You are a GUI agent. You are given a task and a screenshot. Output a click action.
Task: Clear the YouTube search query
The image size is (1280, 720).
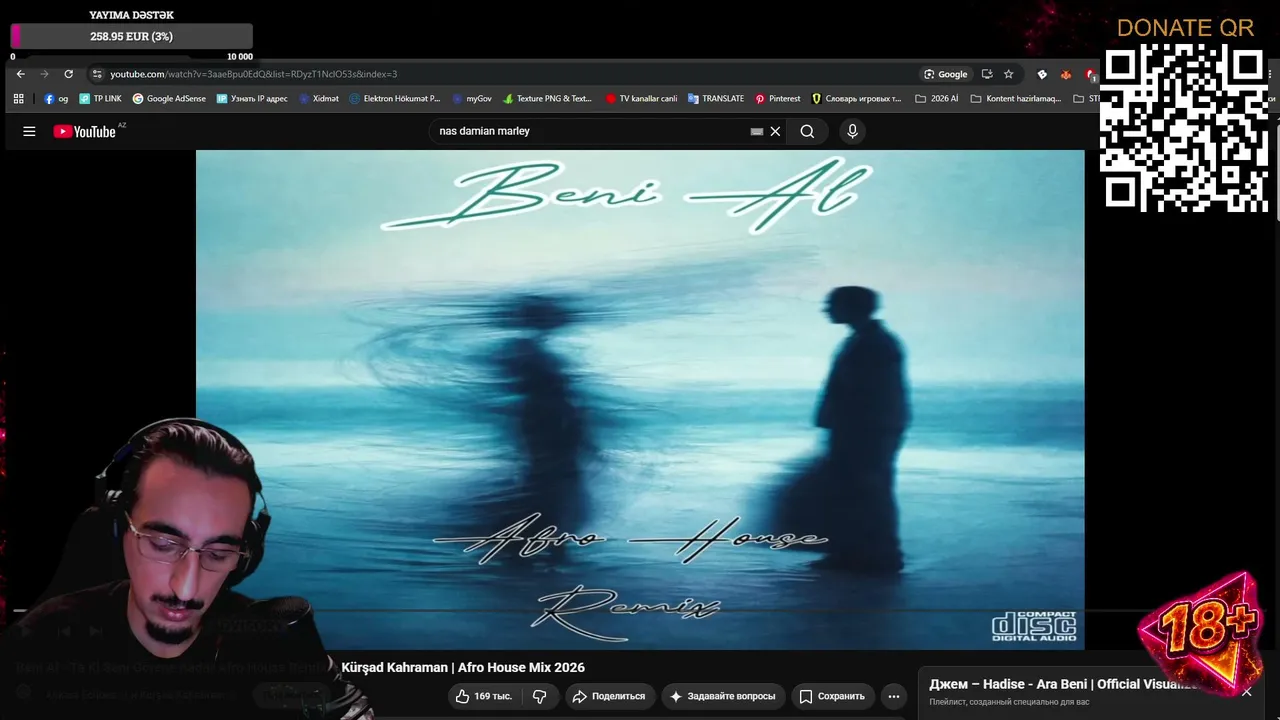[775, 131]
